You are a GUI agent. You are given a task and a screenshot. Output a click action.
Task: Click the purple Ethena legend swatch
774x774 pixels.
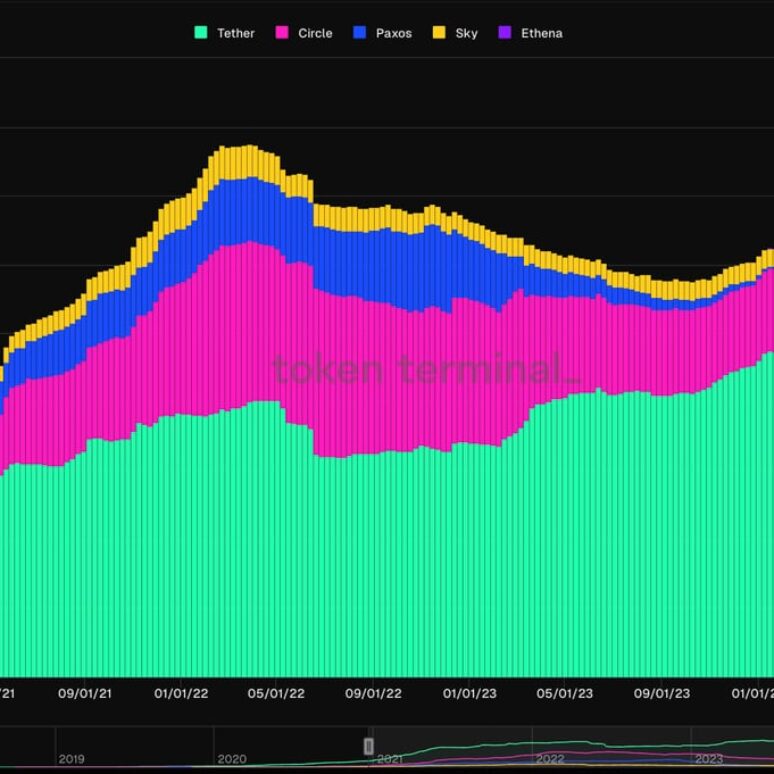(x=505, y=33)
